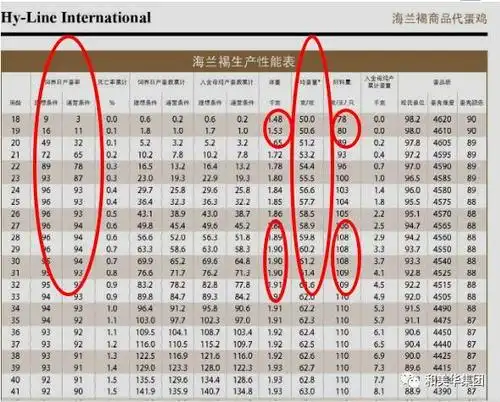Click egg quality cell '95.1'
The image size is (500, 402).
pos(412,214)
